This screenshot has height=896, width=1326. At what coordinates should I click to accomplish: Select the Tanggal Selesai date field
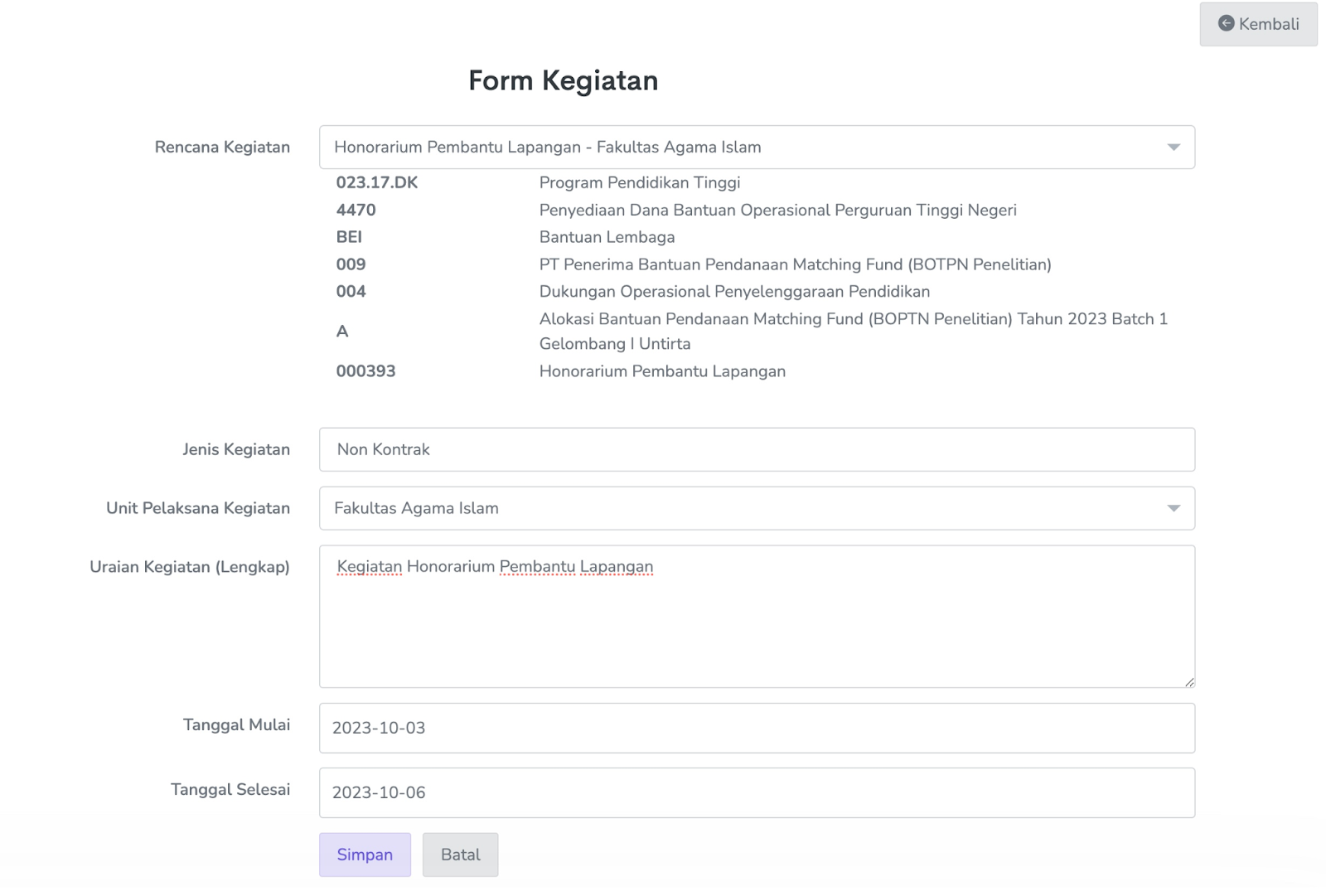[x=756, y=792]
